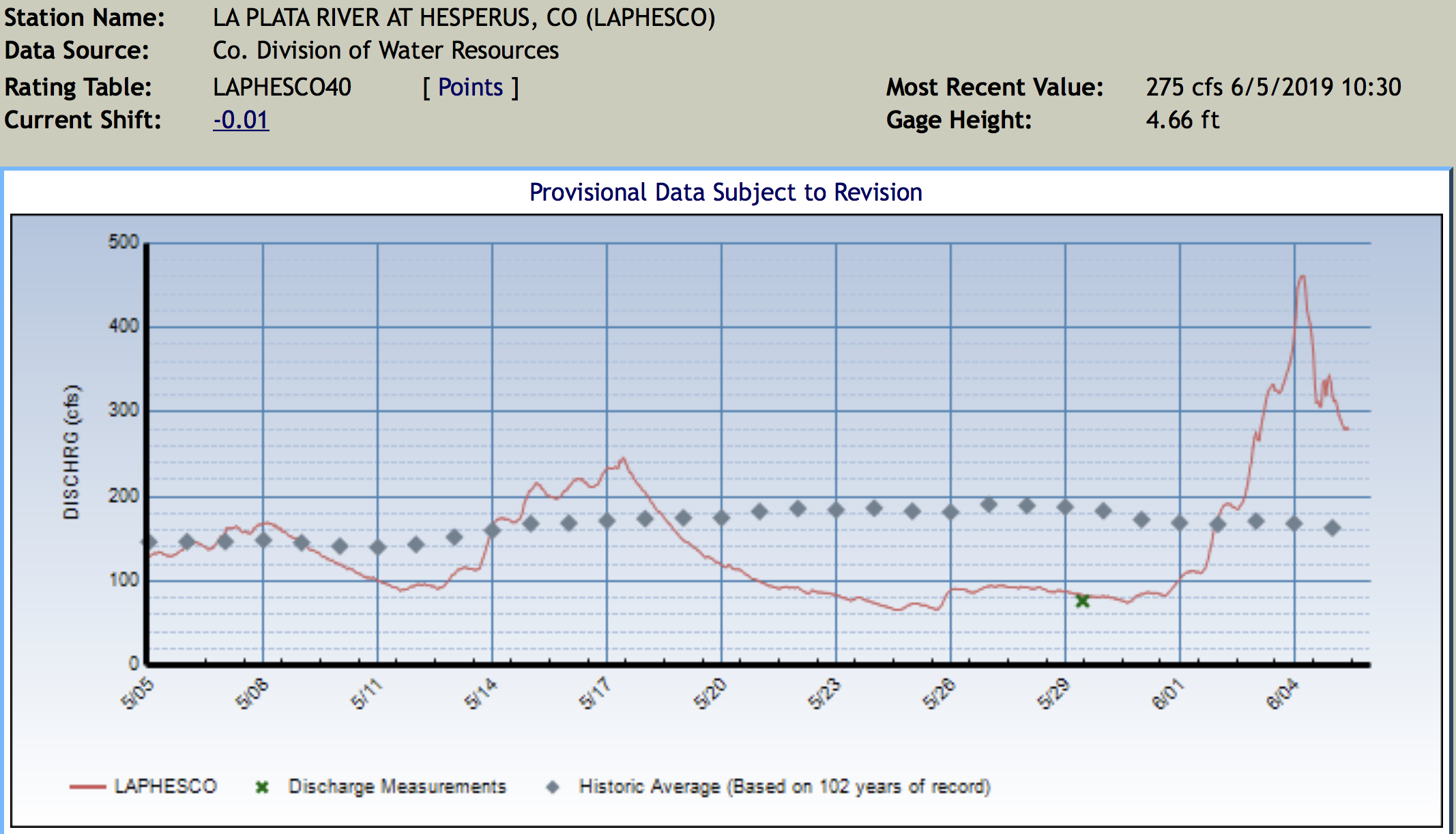The height and width of the screenshot is (834, 1456).
Task: Click the historic average diamond at 5/11
Action: tap(377, 547)
